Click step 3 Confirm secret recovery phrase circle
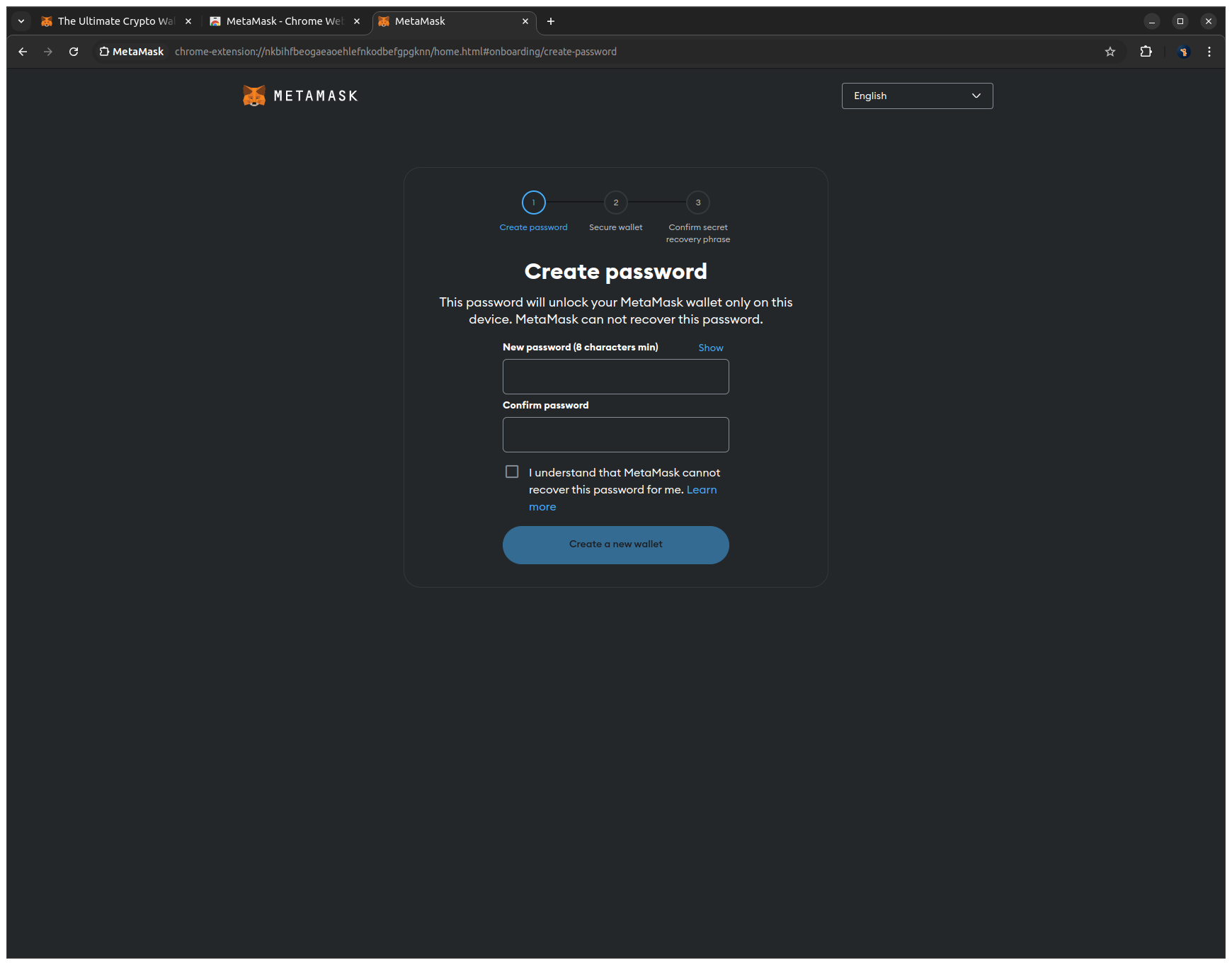 click(698, 202)
